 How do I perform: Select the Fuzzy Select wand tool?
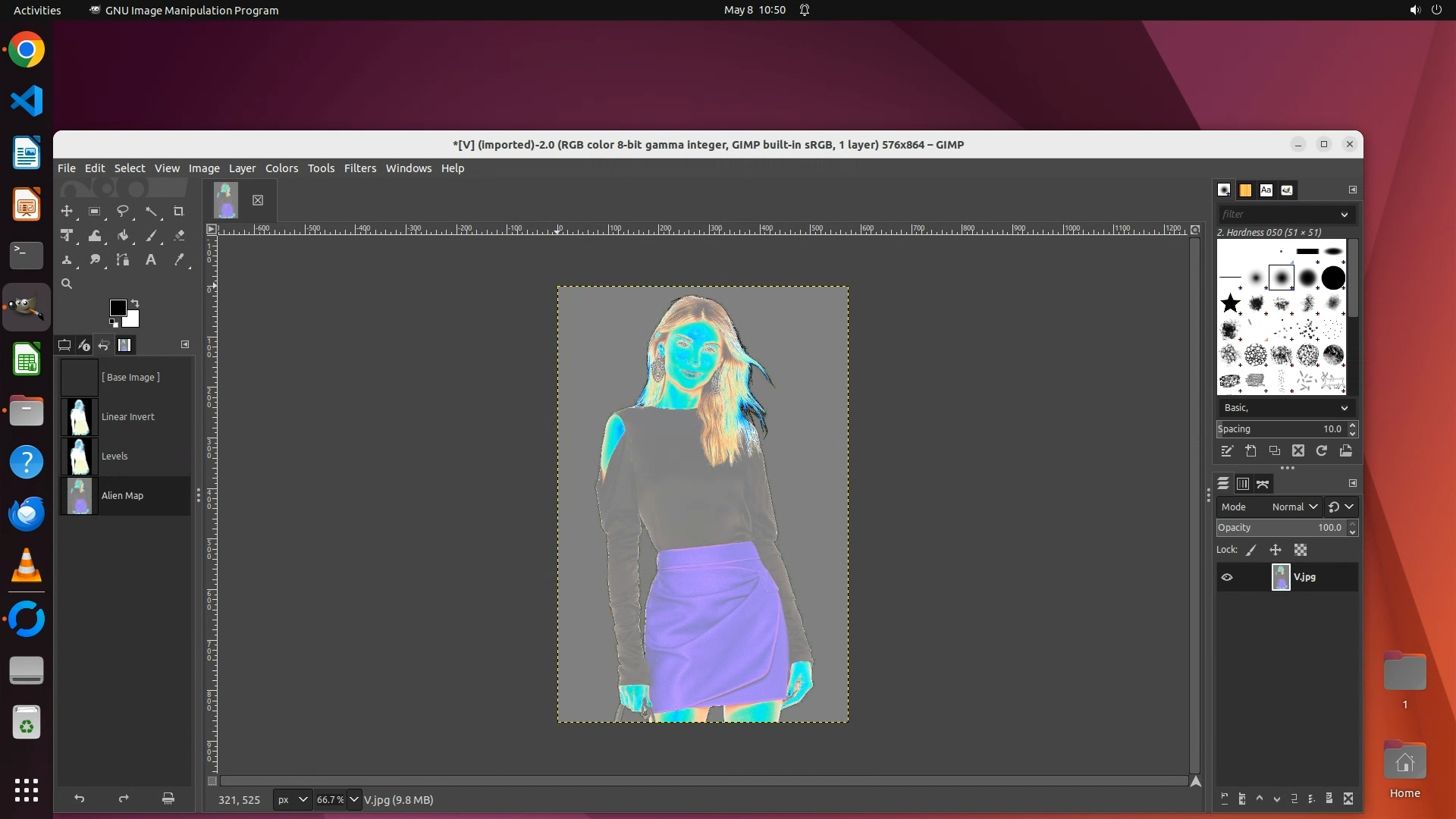pyautogui.click(x=151, y=212)
